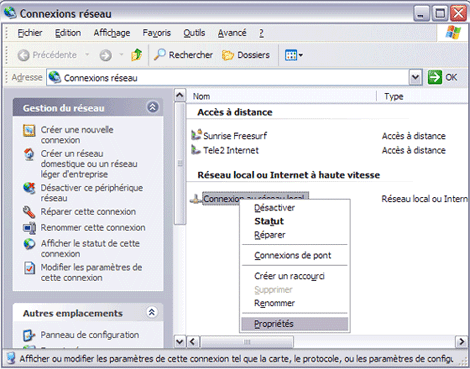
Task: Click the Créer une nouvelle connexion icon
Action: 29,130
